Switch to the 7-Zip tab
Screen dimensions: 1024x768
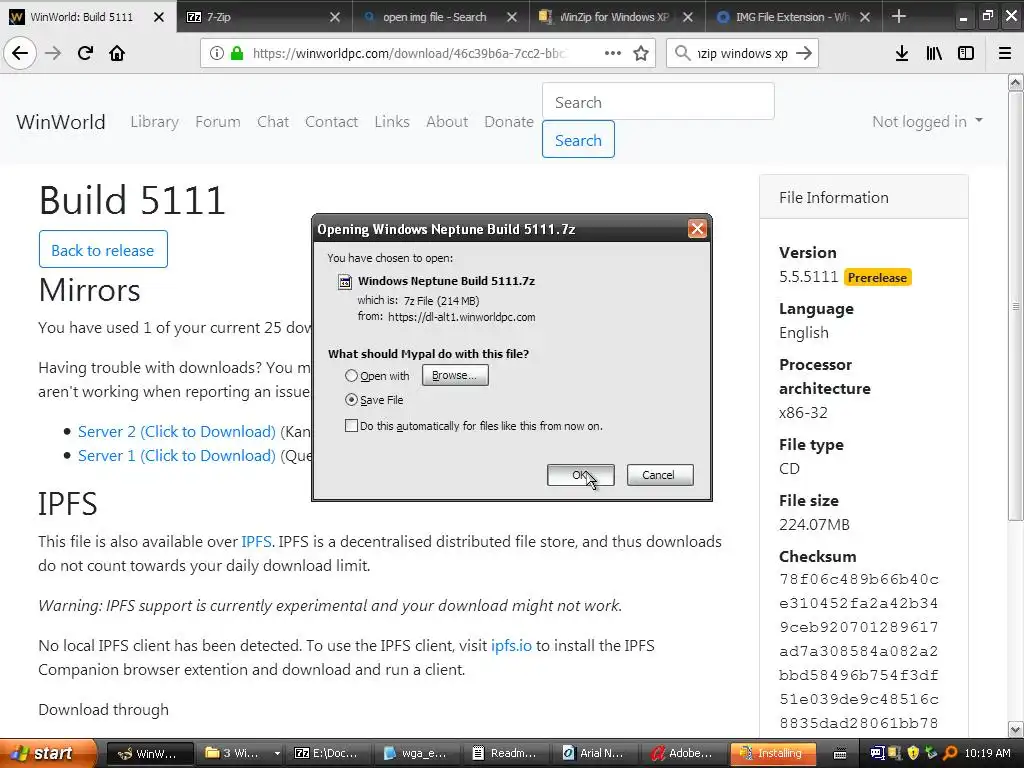pos(264,17)
